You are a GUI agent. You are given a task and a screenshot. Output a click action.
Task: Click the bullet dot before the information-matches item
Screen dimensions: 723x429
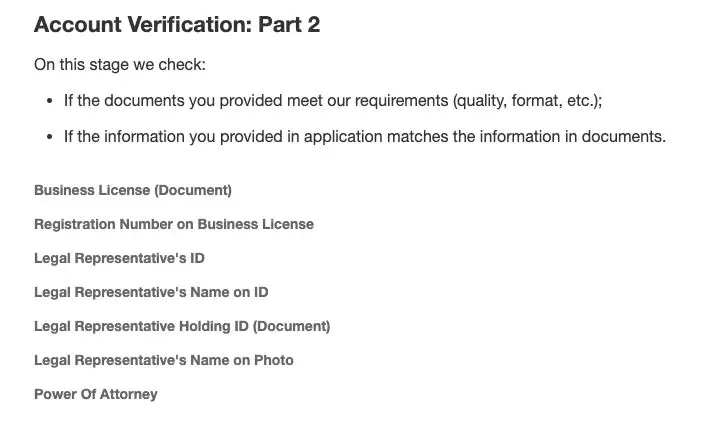(49, 137)
